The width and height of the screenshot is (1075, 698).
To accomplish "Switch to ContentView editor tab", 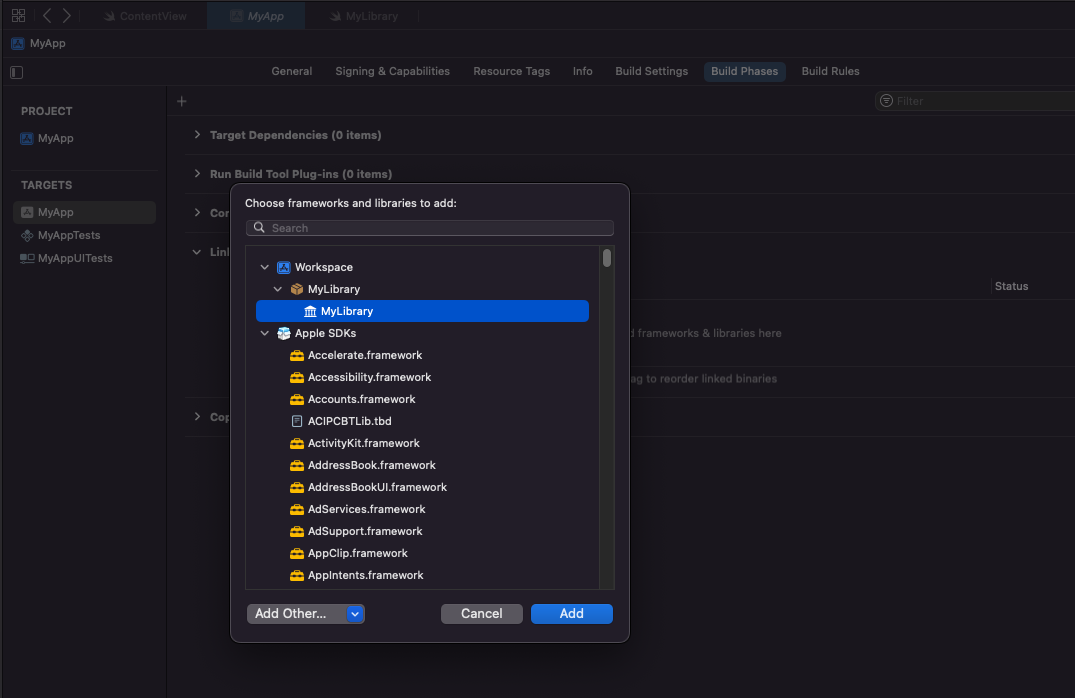I will tap(145, 16).
